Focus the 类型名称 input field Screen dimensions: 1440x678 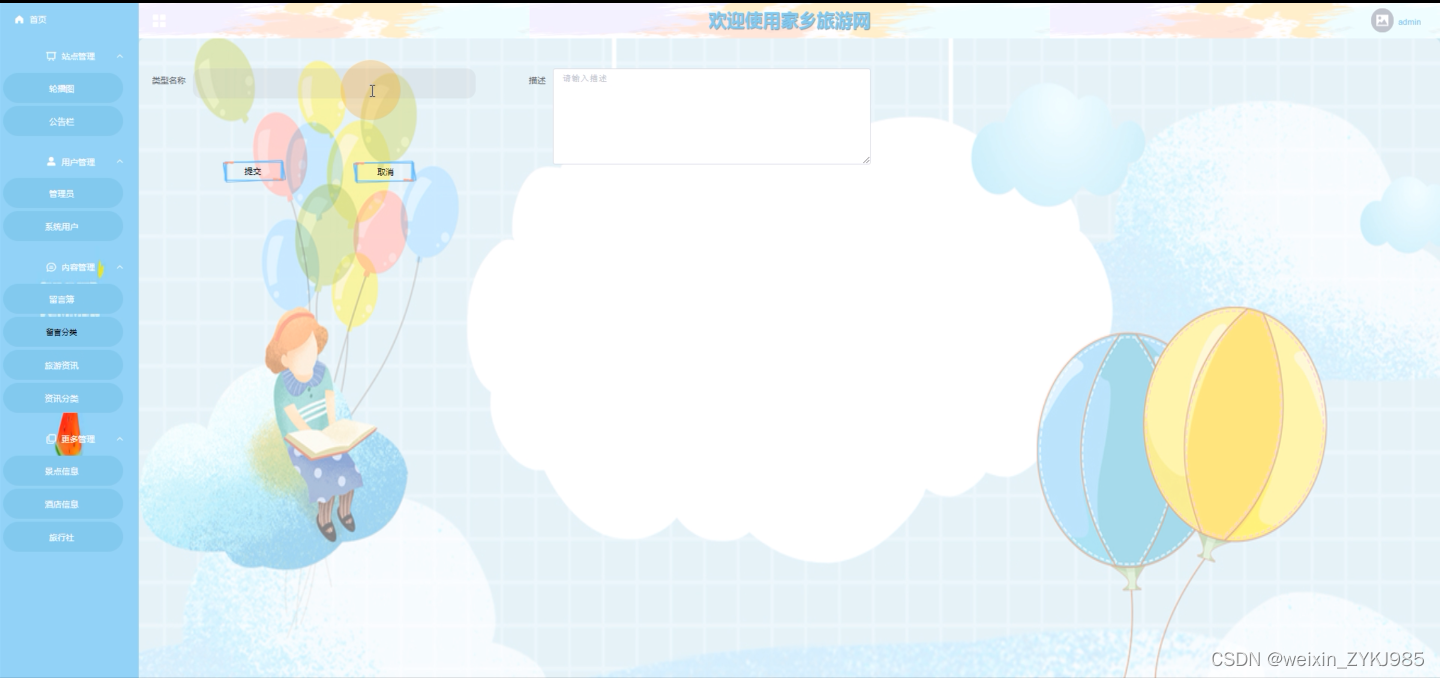click(x=335, y=83)
